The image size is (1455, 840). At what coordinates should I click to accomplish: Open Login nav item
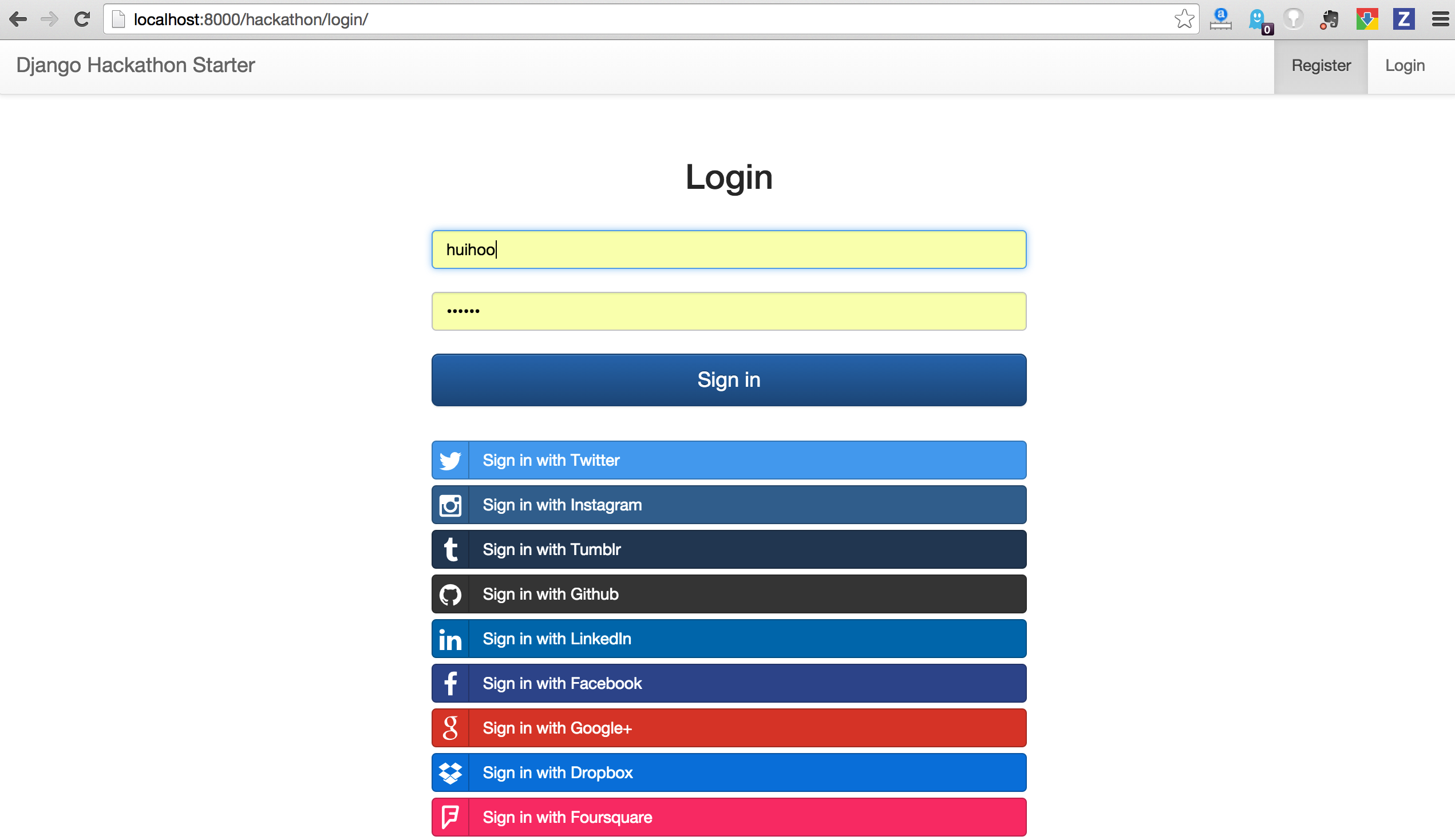coord(1404,66)
